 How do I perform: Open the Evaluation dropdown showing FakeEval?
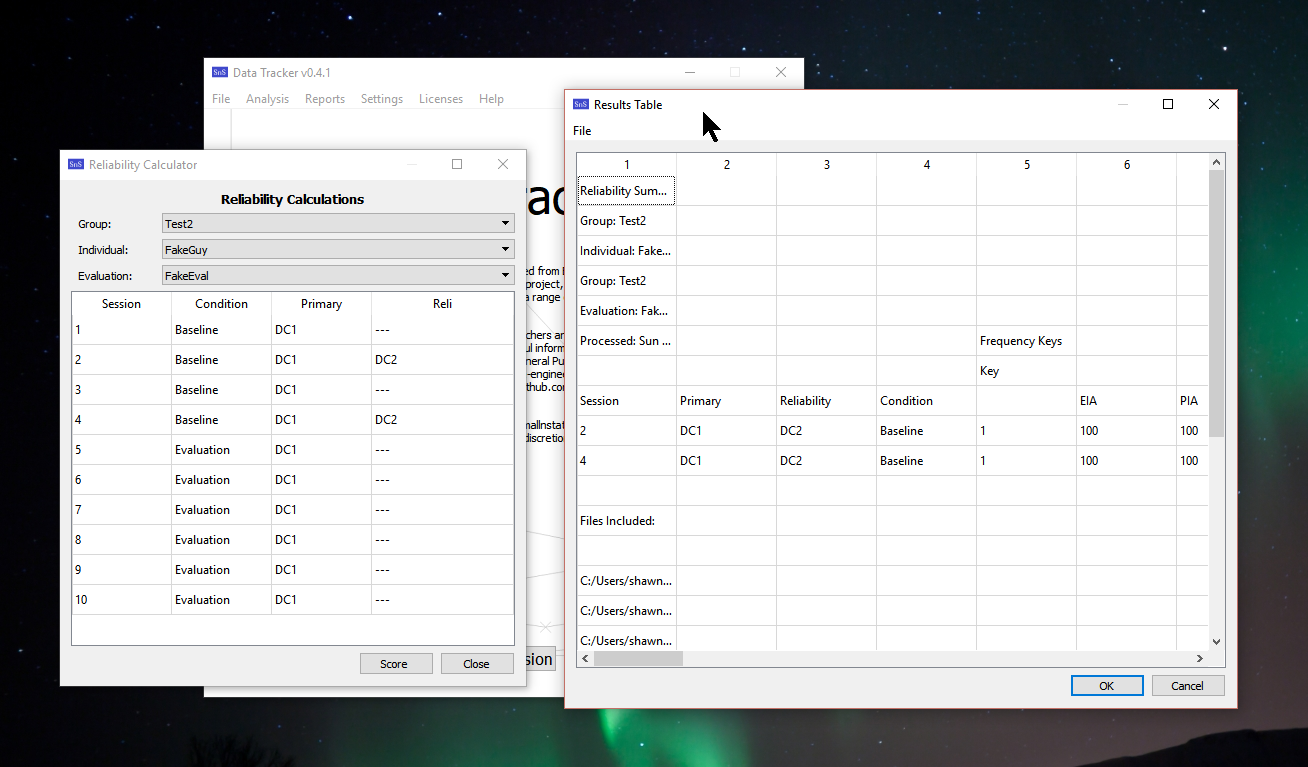[338, 276]
